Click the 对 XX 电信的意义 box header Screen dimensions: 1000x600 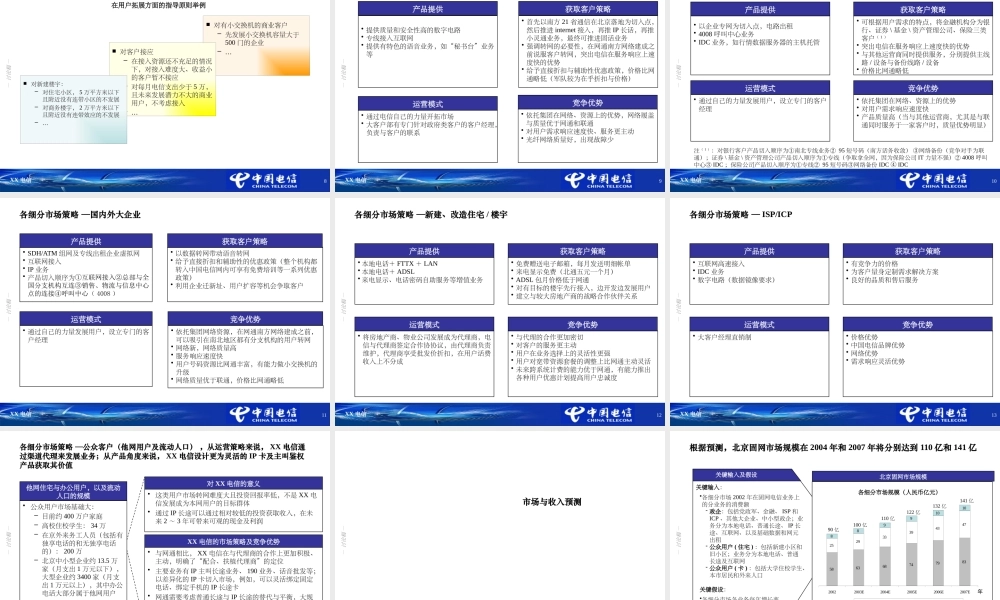pos(233,483)
